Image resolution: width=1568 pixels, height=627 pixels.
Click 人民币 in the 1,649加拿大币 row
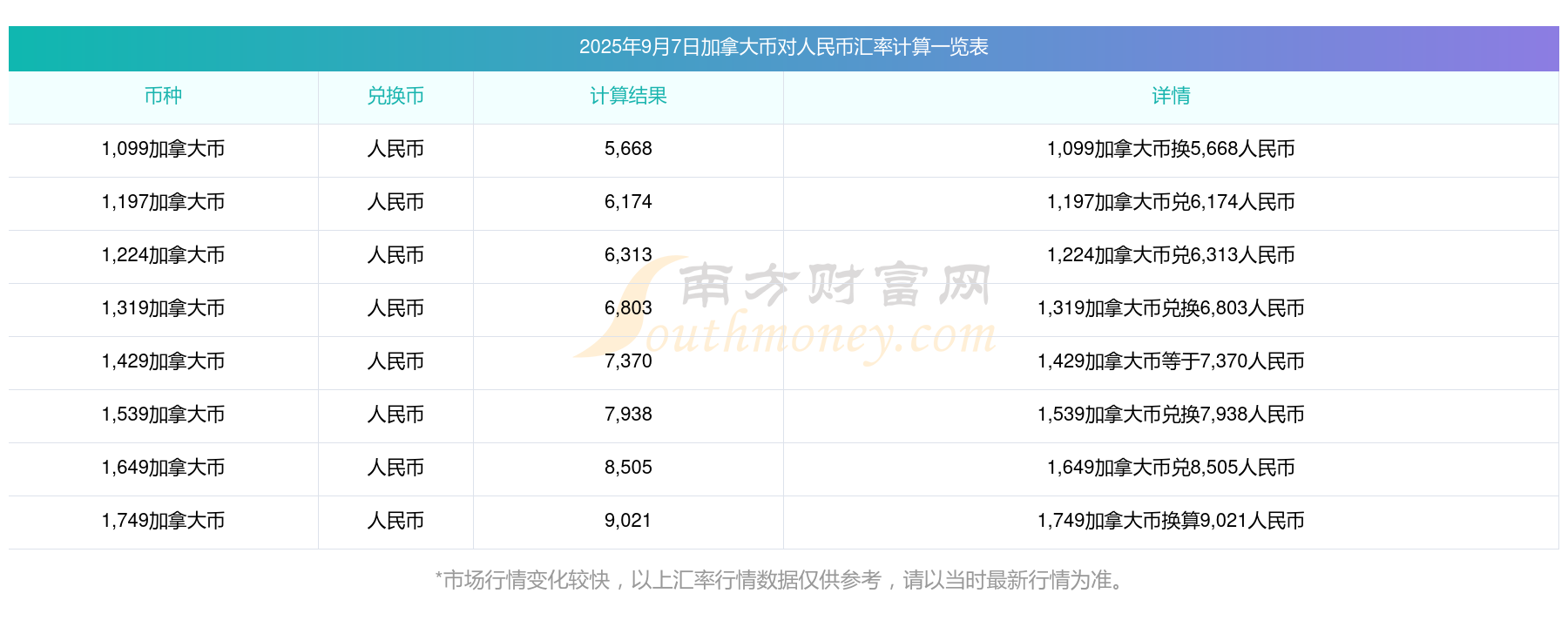coord(395,468)
